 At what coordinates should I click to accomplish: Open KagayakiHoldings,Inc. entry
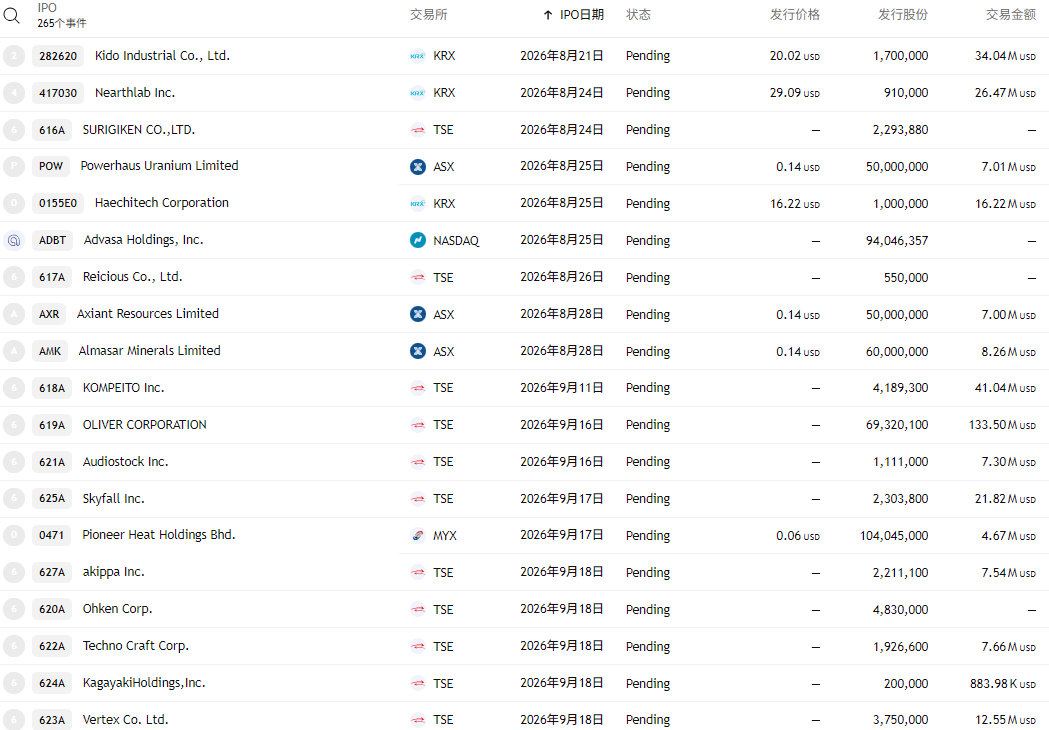point(145,682)
